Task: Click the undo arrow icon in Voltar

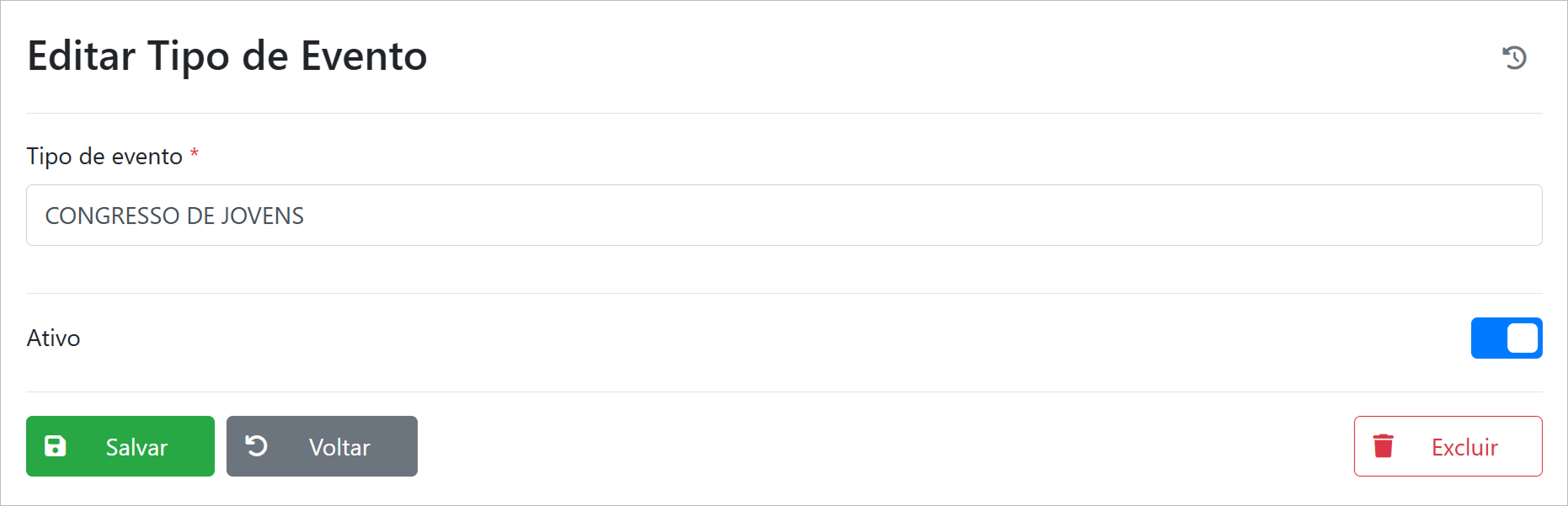Action: [257, 445]
